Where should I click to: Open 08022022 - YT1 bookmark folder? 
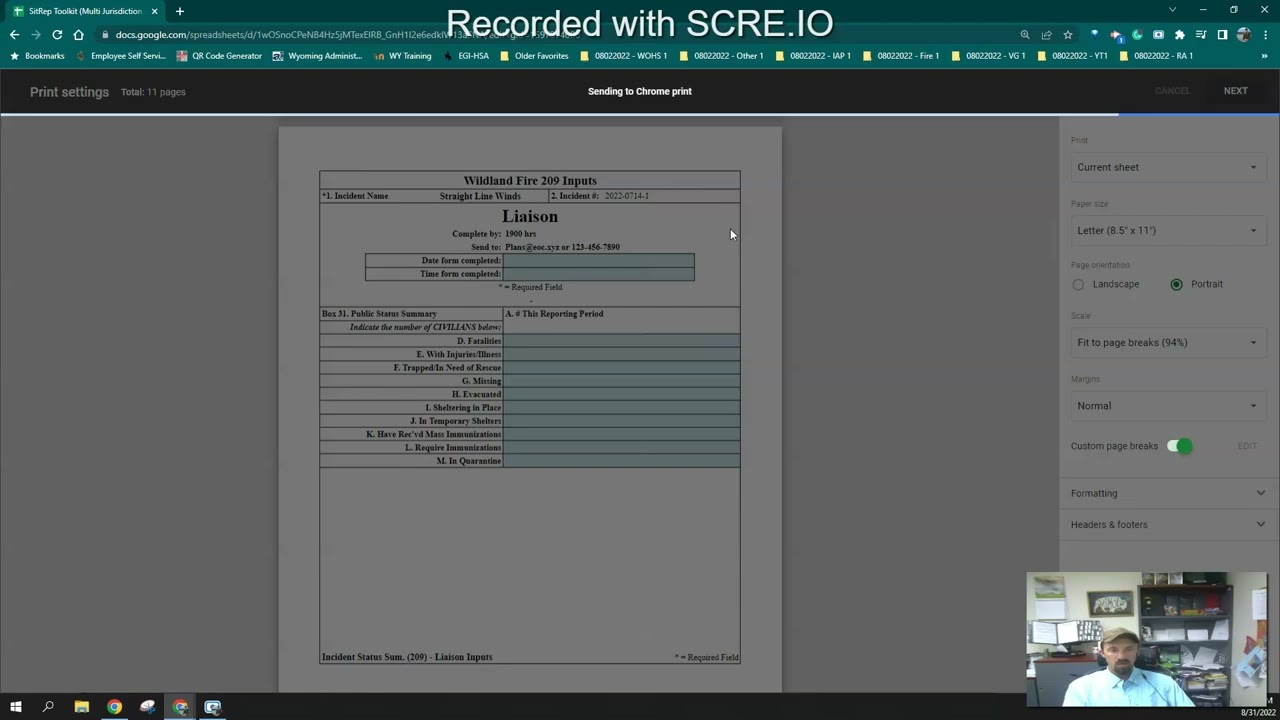(1072, 56)
